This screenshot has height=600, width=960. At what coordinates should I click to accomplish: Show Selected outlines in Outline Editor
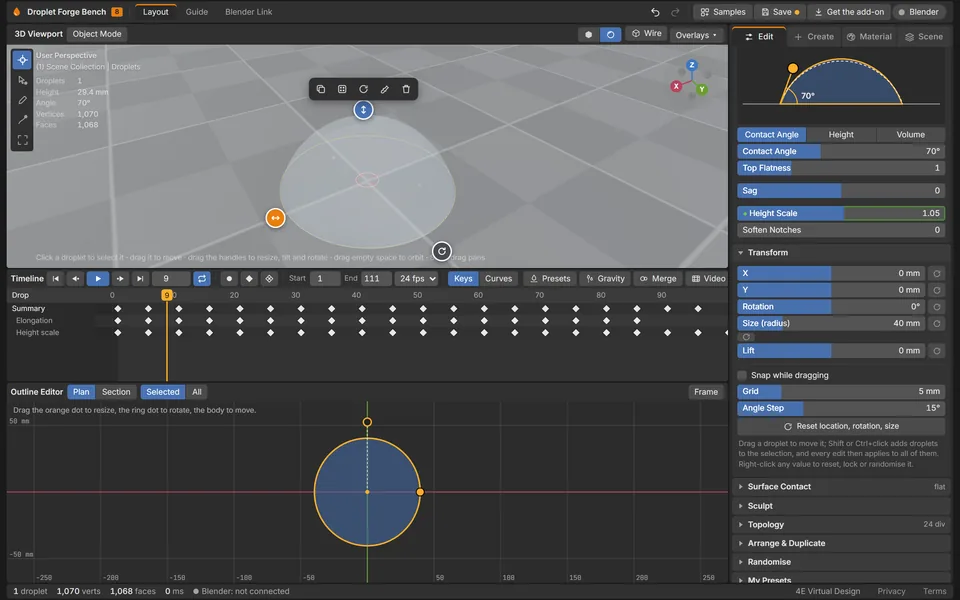(x=163, y=392)
